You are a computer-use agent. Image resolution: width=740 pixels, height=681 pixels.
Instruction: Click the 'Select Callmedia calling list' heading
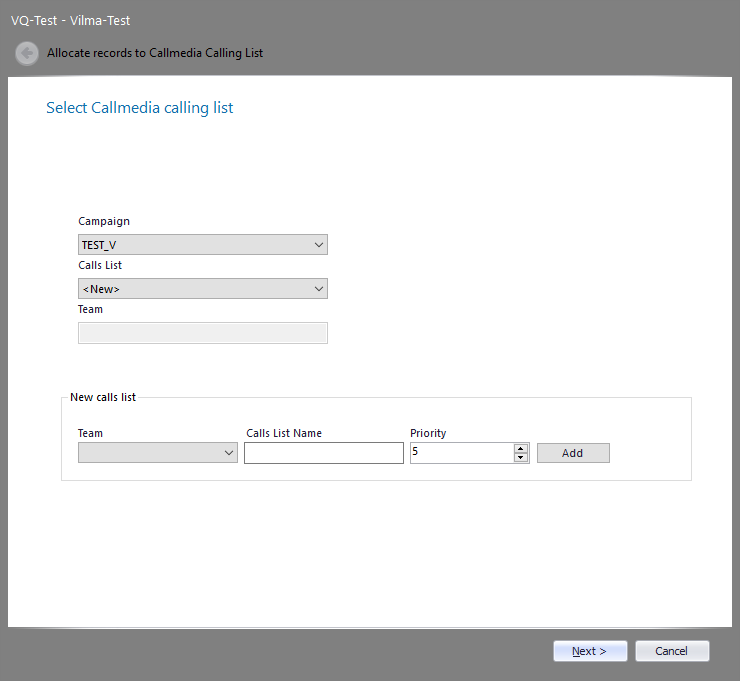tap(140, 108)
